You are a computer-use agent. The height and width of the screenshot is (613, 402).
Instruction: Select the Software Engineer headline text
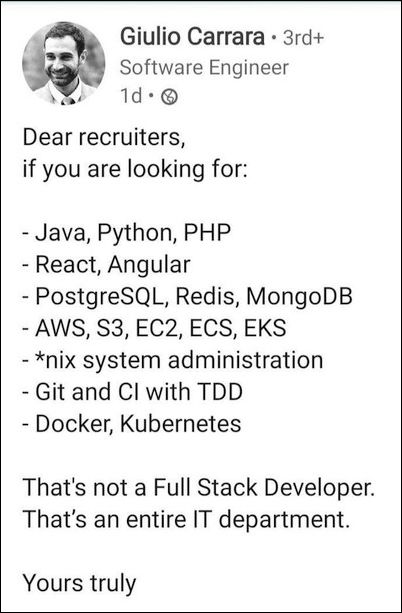[x=204, y=68]
